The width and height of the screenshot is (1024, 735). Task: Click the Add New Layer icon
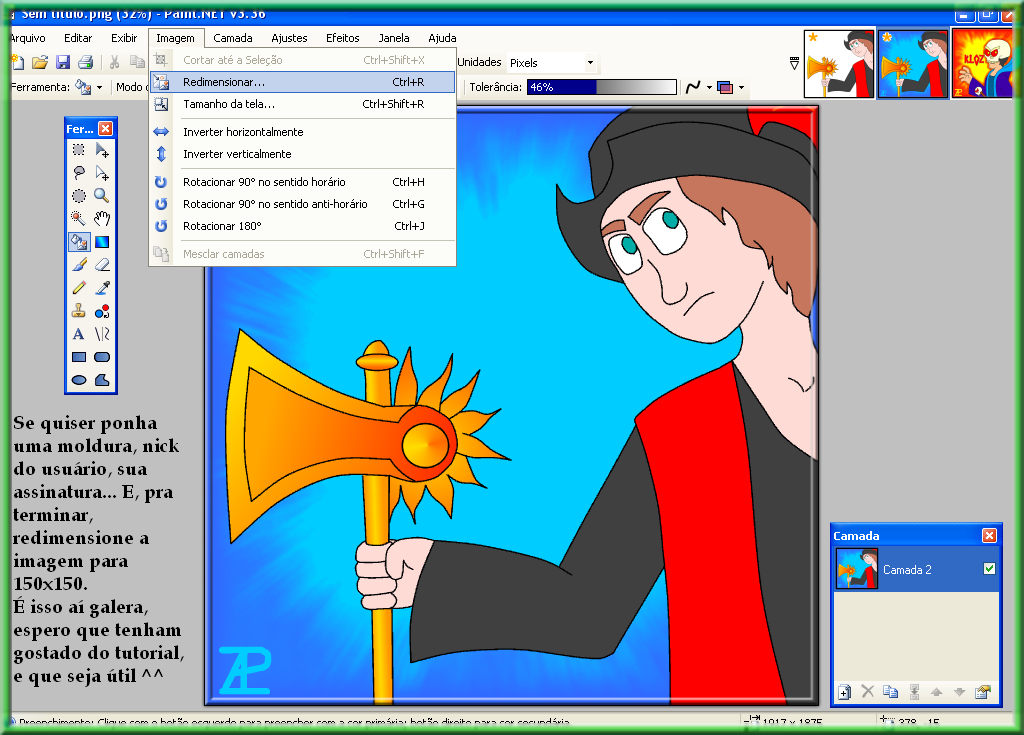pos(844,692)
